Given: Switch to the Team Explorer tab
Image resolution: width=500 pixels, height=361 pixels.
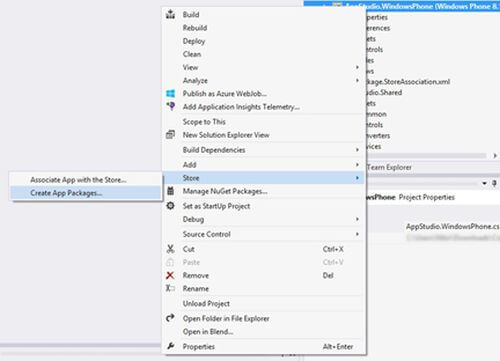Looking at the screenshot, I should click(389, 167).
